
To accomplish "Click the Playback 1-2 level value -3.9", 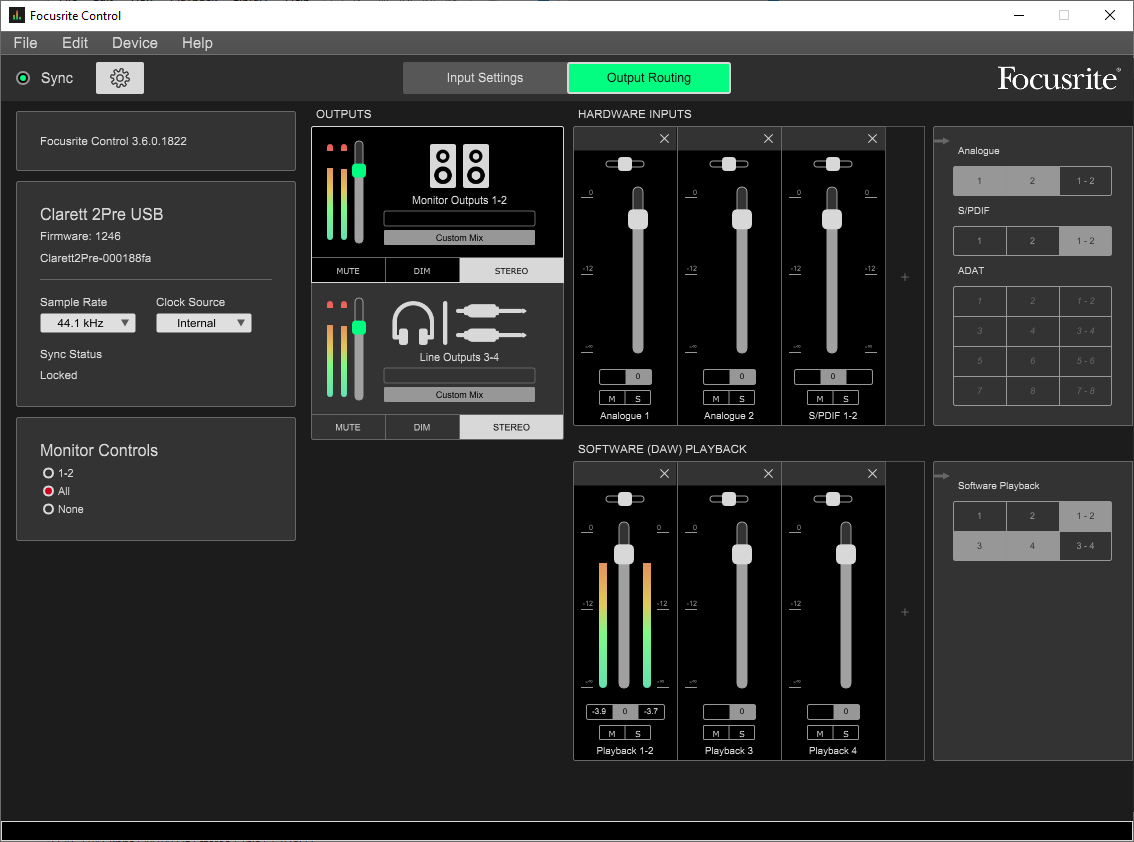I will click(600, 712).
